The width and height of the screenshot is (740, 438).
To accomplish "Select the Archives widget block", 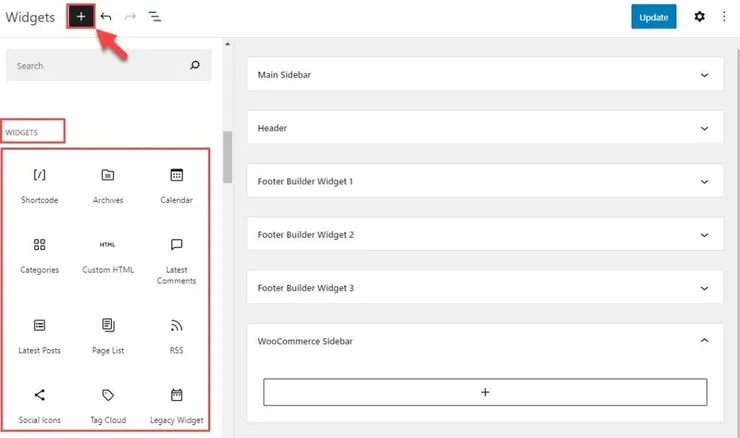I will click(108, 185).
